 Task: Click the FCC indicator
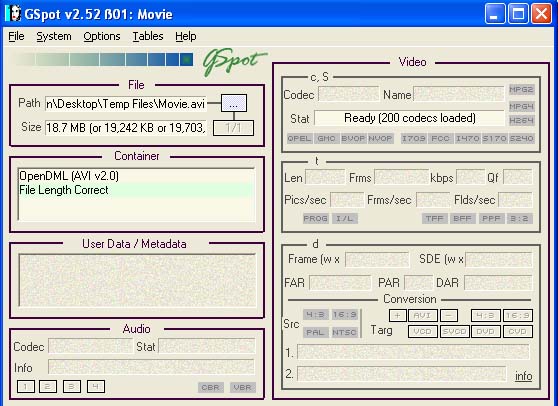[441, 138]
